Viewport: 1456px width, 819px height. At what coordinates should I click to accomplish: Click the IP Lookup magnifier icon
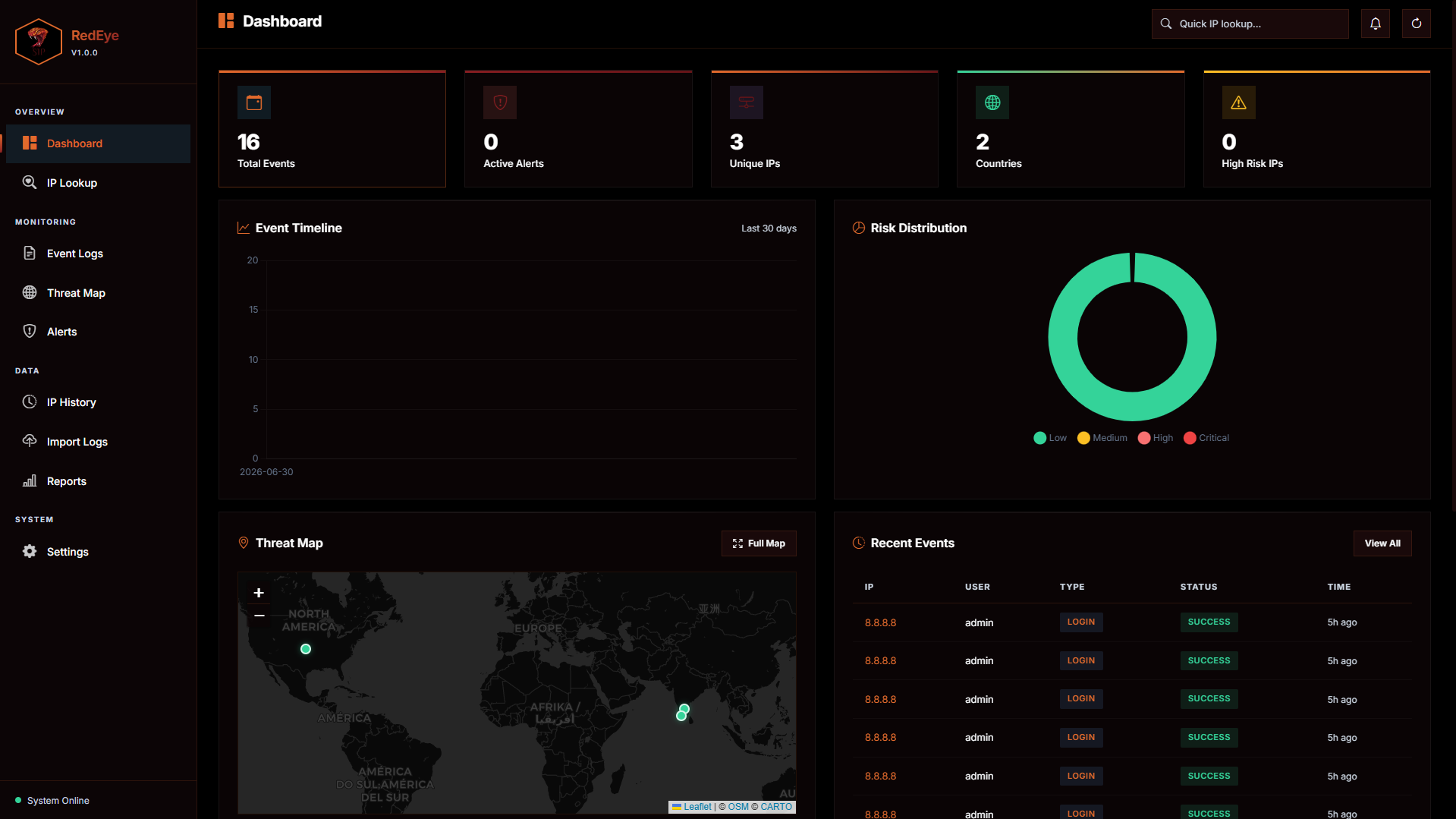[30, 182]
